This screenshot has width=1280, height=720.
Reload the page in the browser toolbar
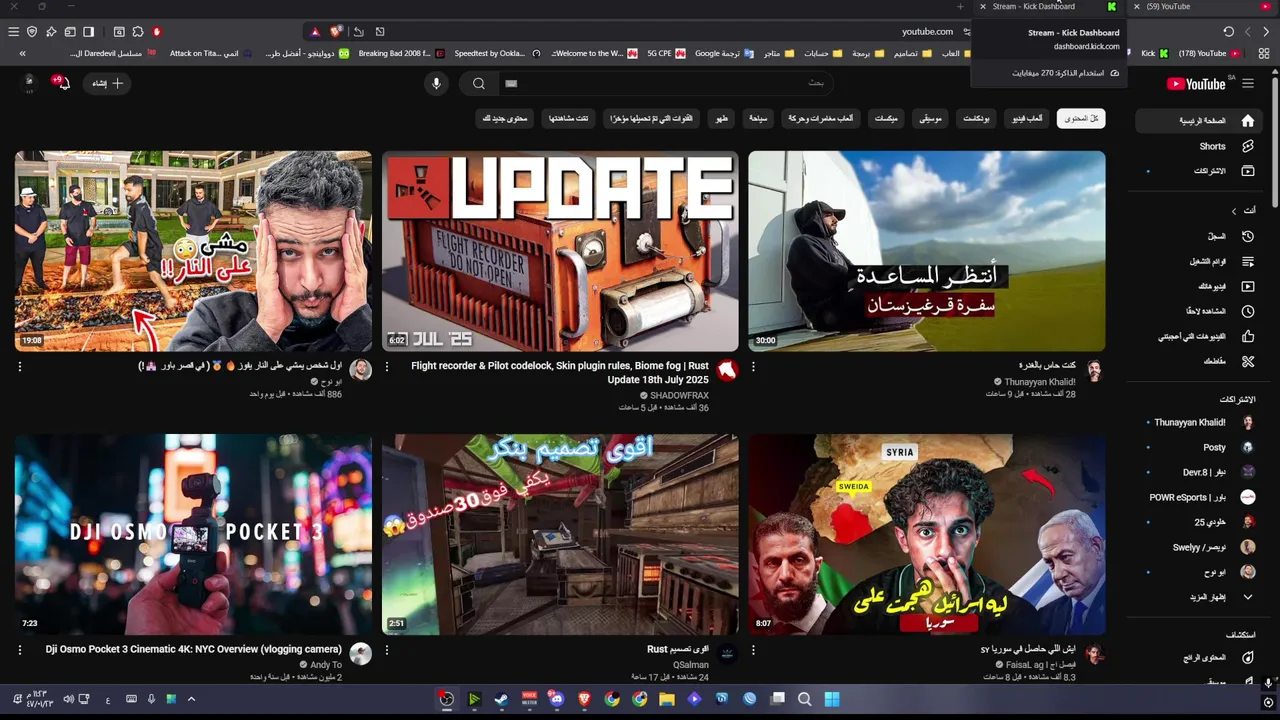[x=1228, y=32]
